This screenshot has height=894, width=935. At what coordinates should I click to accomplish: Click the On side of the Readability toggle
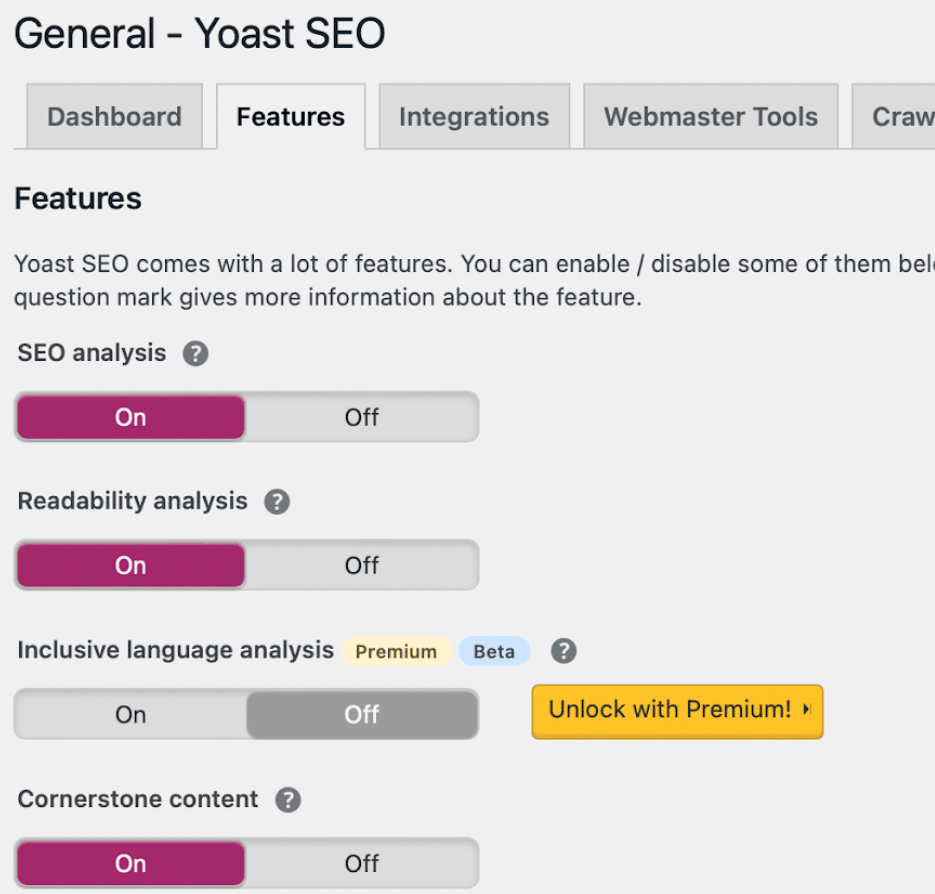(x=129, y=565)
